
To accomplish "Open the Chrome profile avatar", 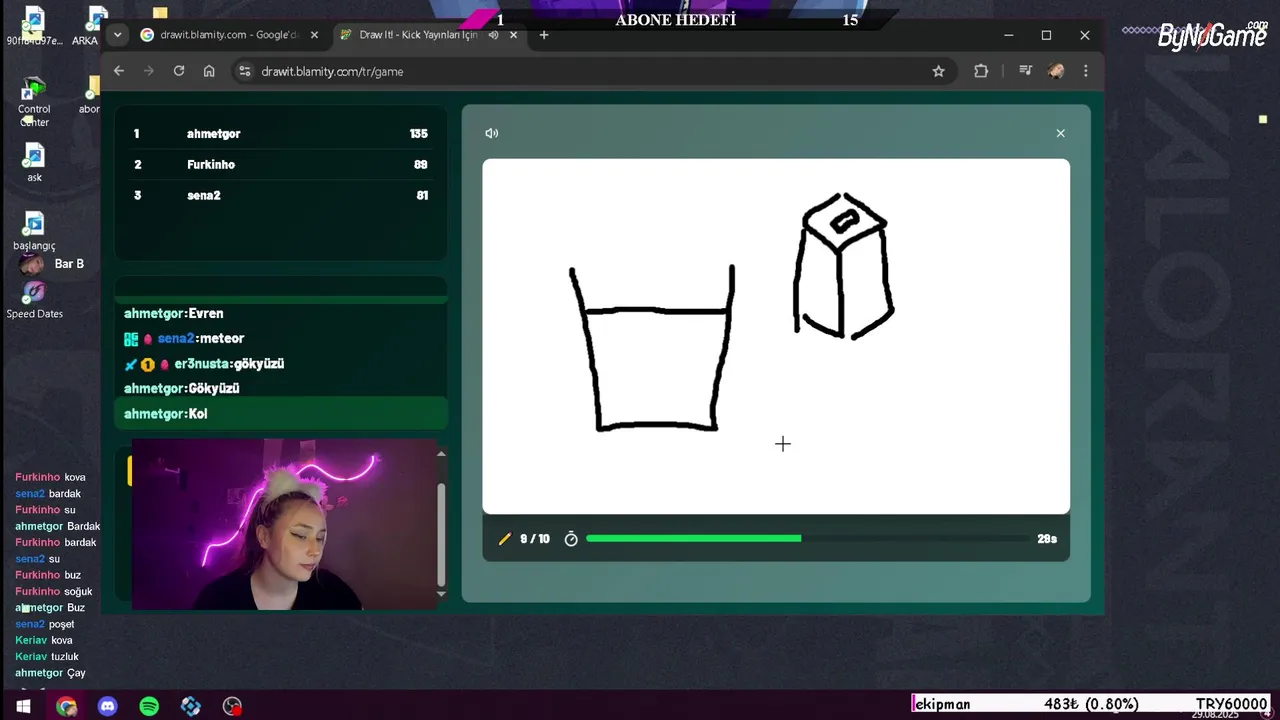I will click(x=1056, y=71).
